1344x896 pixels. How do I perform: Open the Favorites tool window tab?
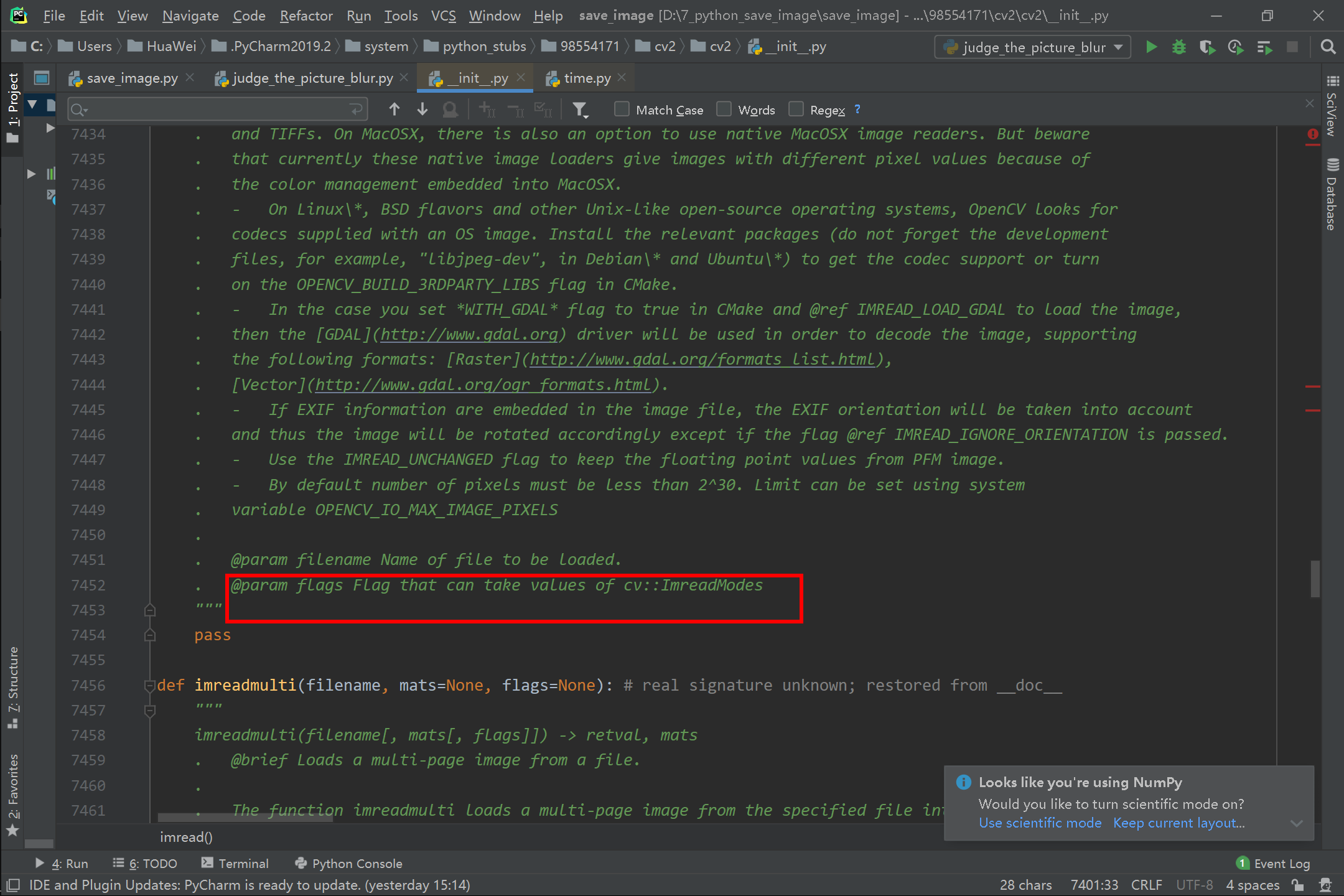12,796
